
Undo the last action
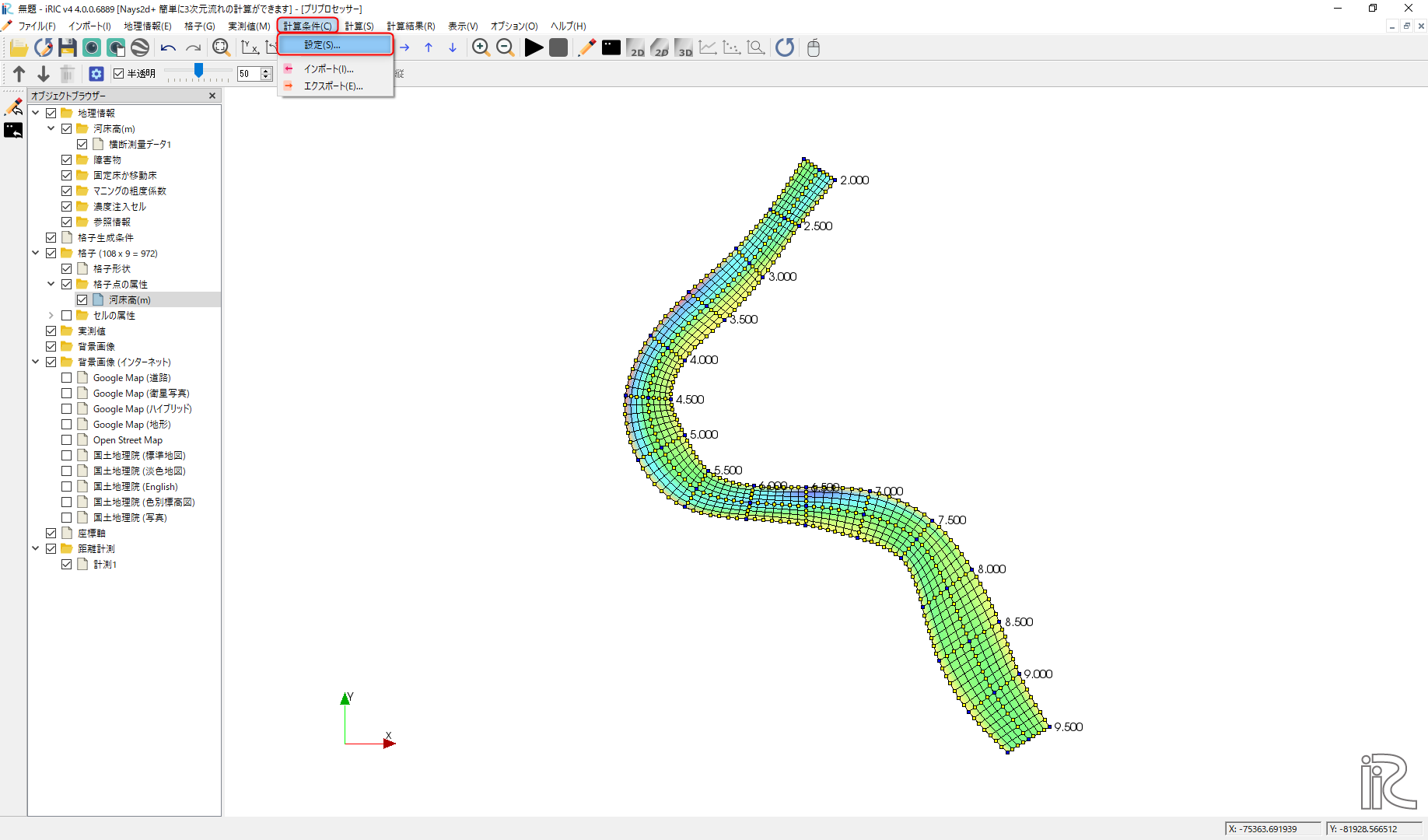168,48
